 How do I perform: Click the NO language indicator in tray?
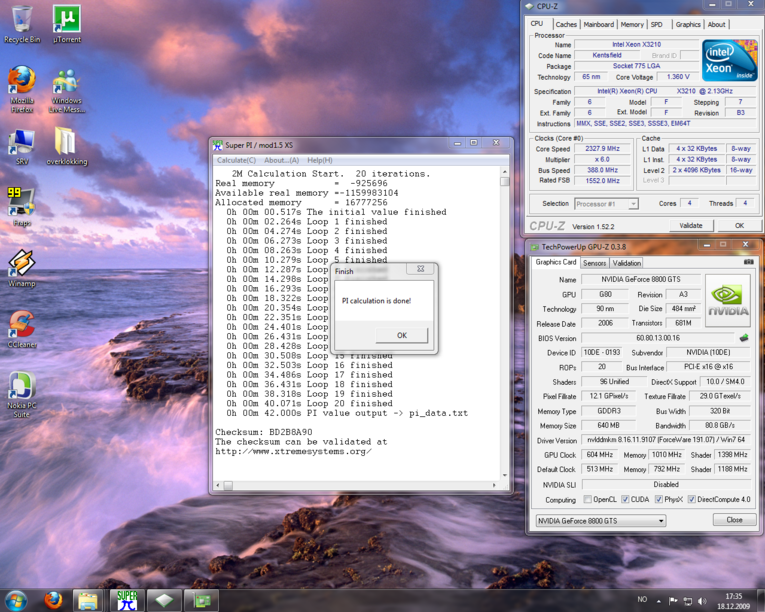tap(642, 599)
